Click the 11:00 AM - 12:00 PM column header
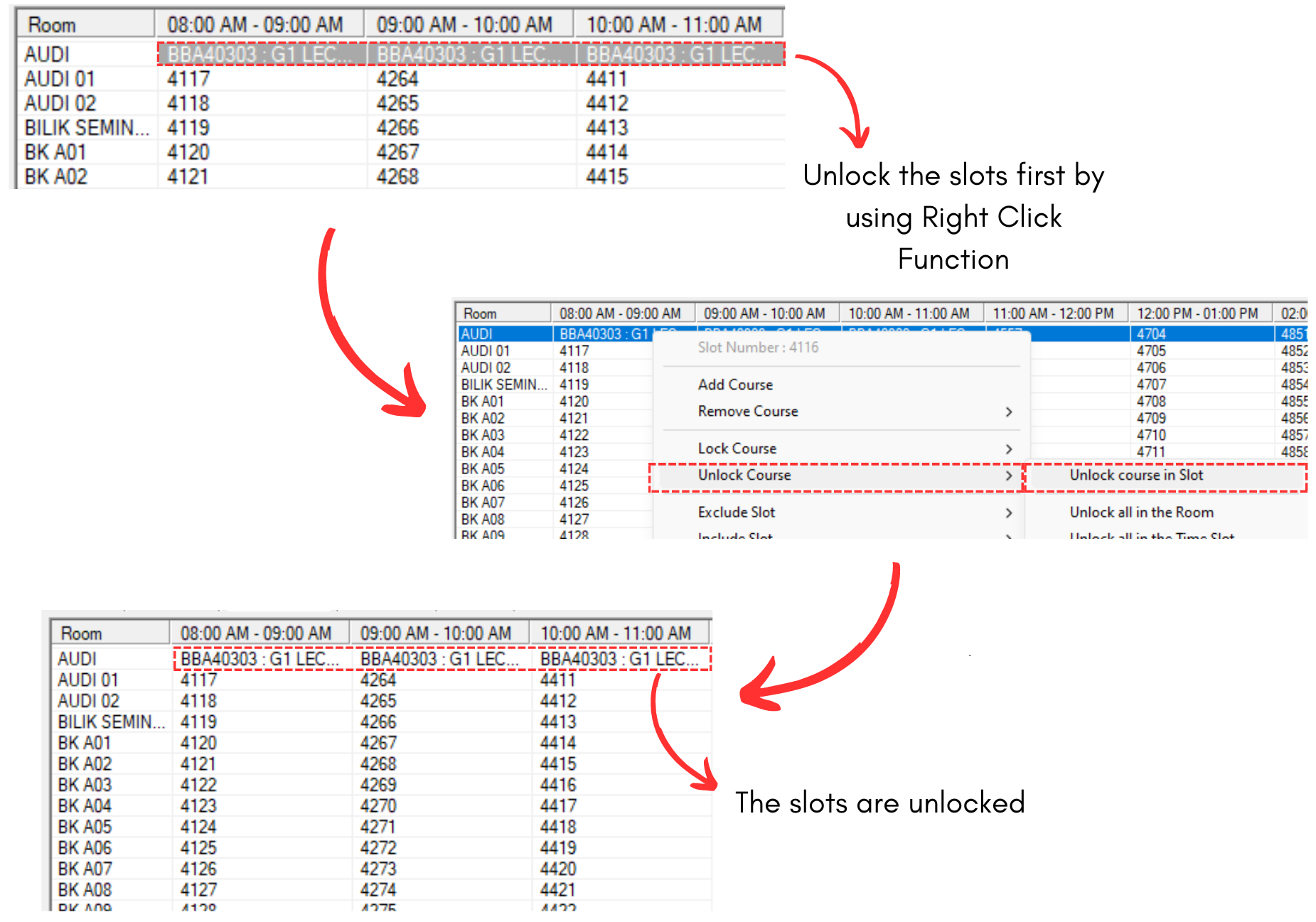Screen dimensions: 1316x922 1053,313
